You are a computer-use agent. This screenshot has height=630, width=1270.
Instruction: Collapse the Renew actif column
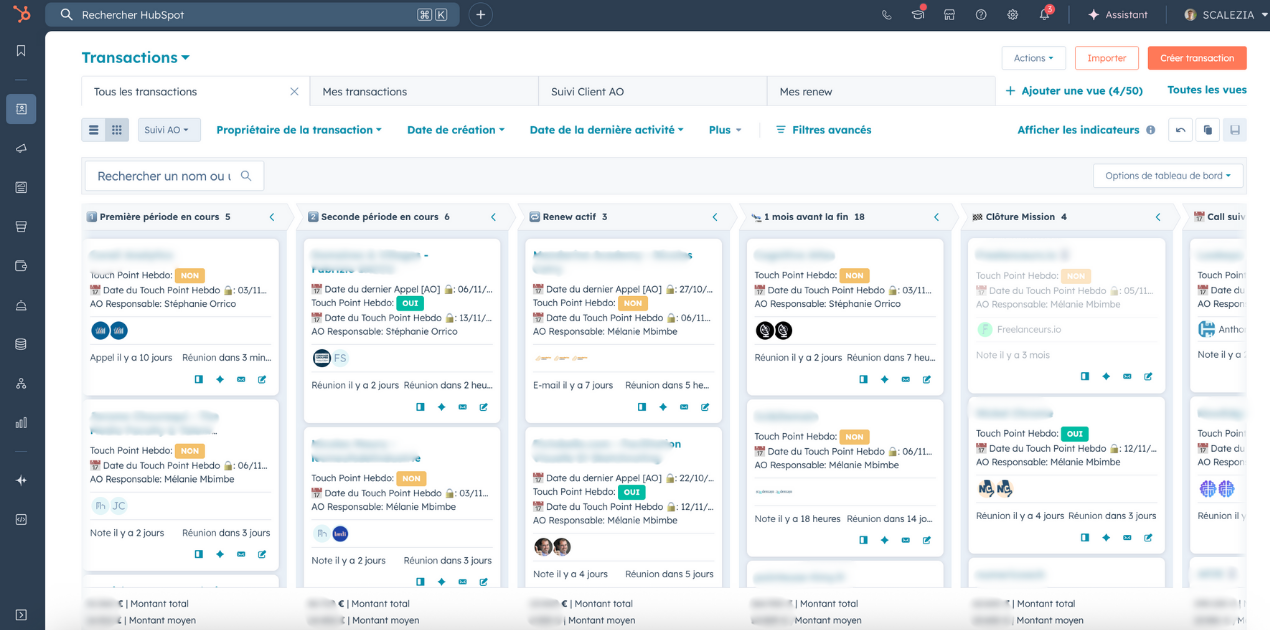[x=715, y=217]
